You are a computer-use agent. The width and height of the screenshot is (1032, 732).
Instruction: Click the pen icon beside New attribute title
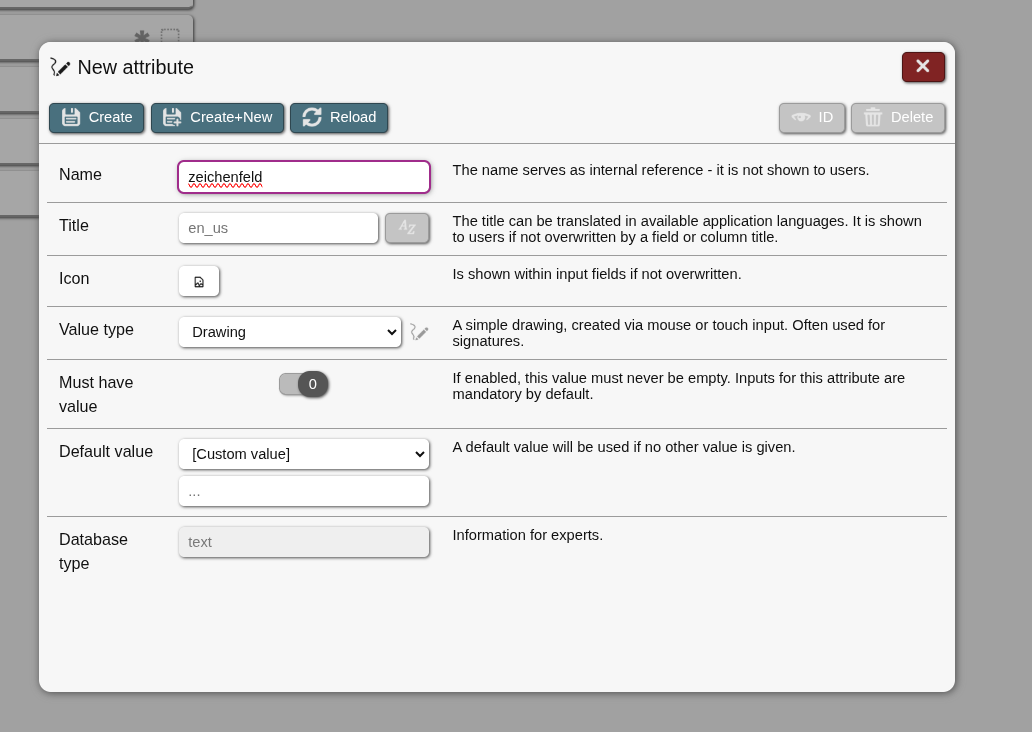tap(61, 68)
